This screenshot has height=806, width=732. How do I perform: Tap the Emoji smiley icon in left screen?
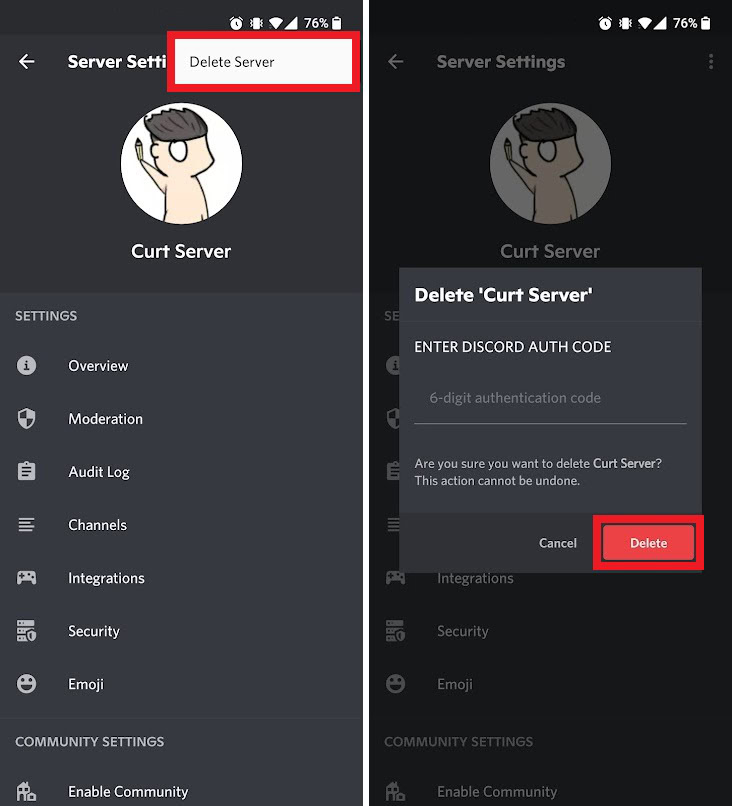click(27, 684)
